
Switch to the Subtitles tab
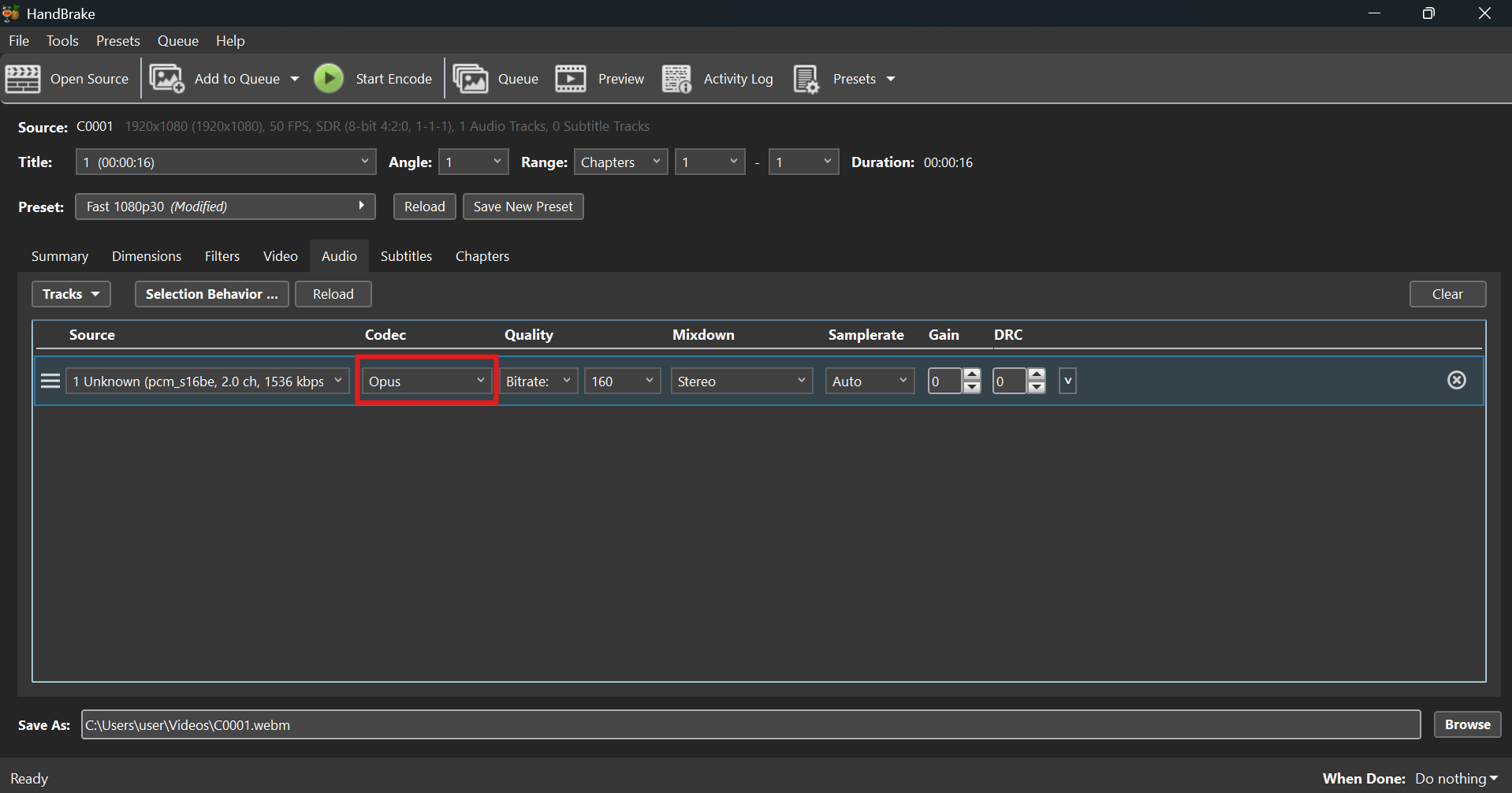pos(406,256)
